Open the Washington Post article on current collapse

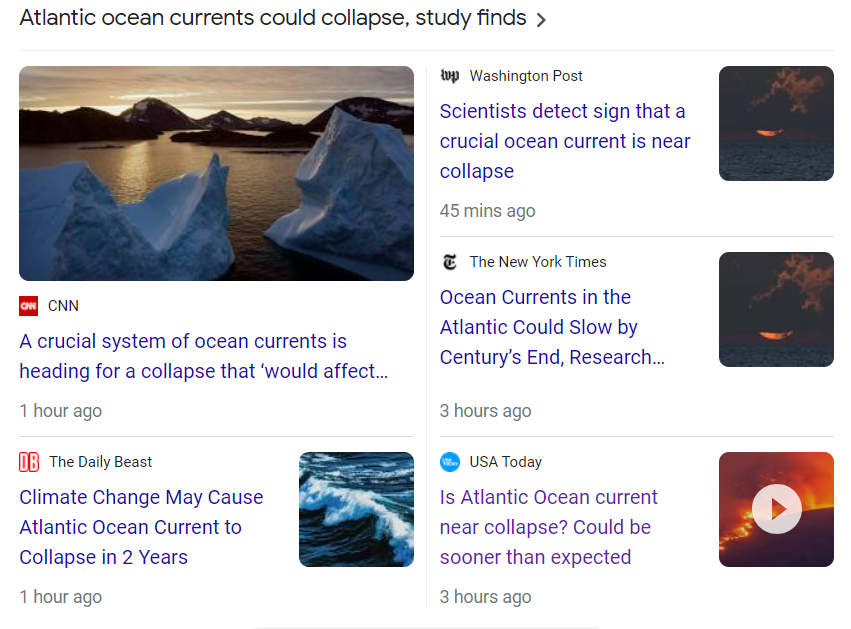(565, 141)
